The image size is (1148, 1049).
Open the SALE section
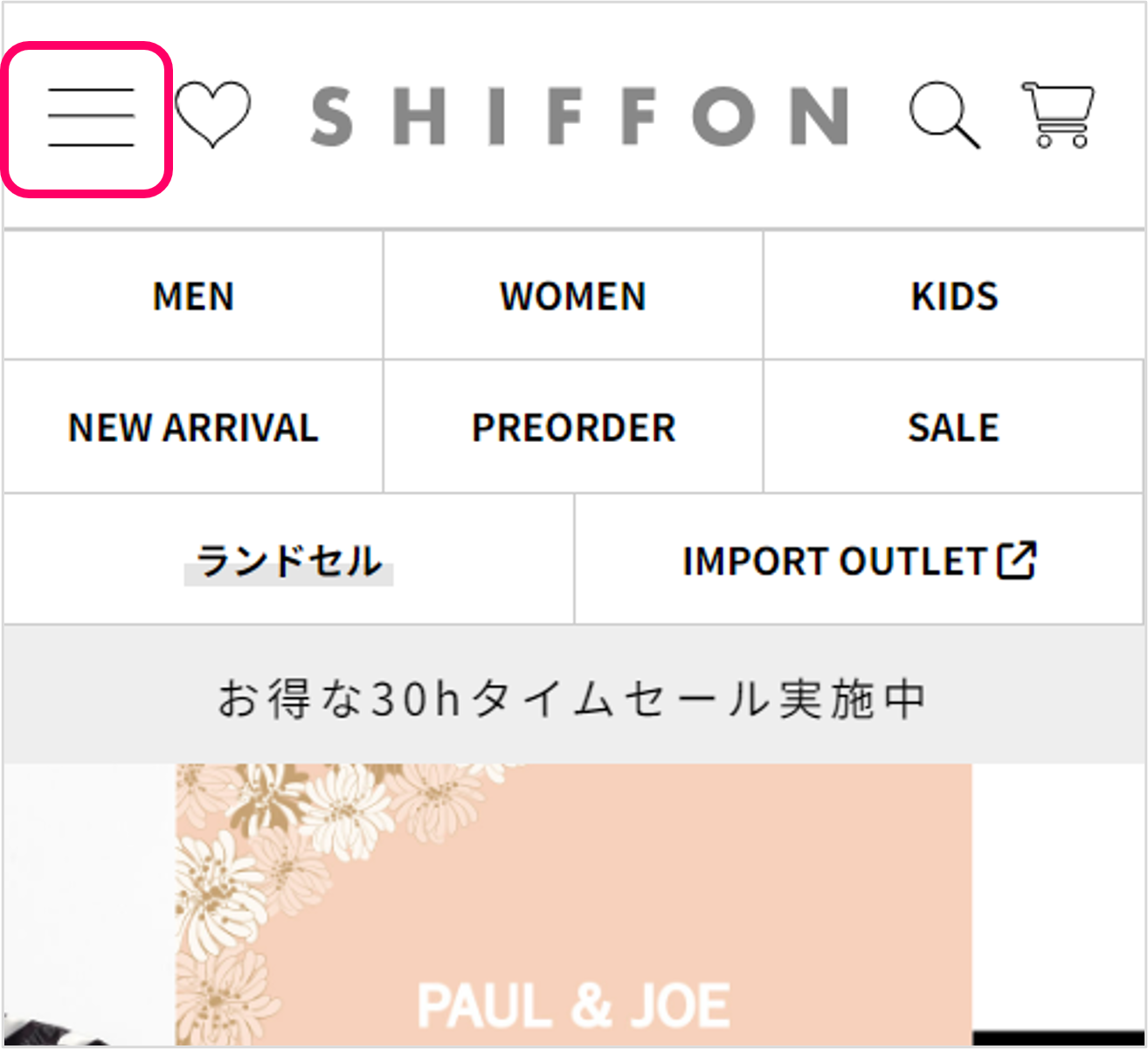(954, 427)
